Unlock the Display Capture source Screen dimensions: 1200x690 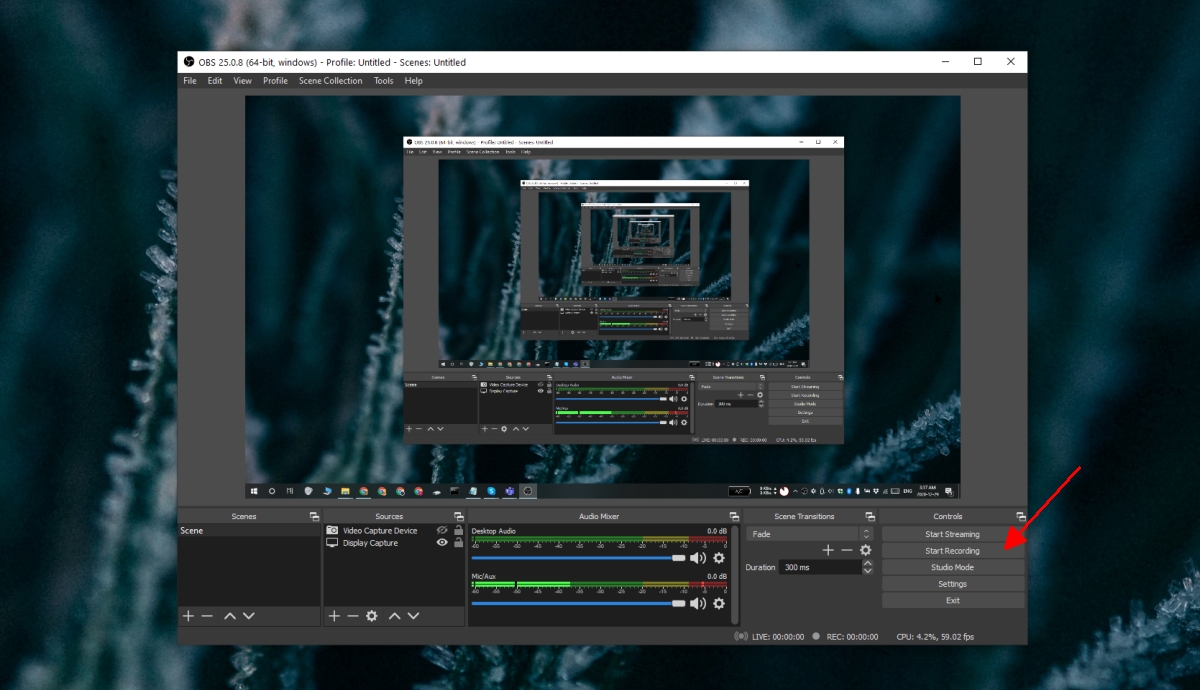458,543
